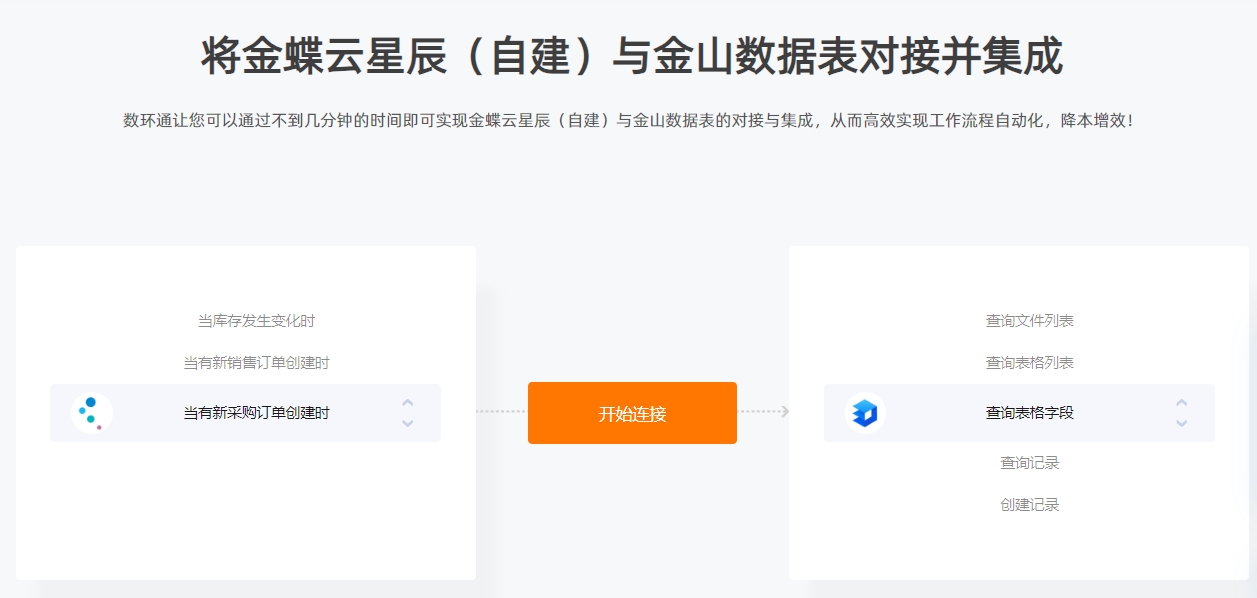This screenshot has height=598, width=1257.
Task: Choose the 当有新销售订单创建时 trigger
Action: pyautogui.click(x=256, y=363)
